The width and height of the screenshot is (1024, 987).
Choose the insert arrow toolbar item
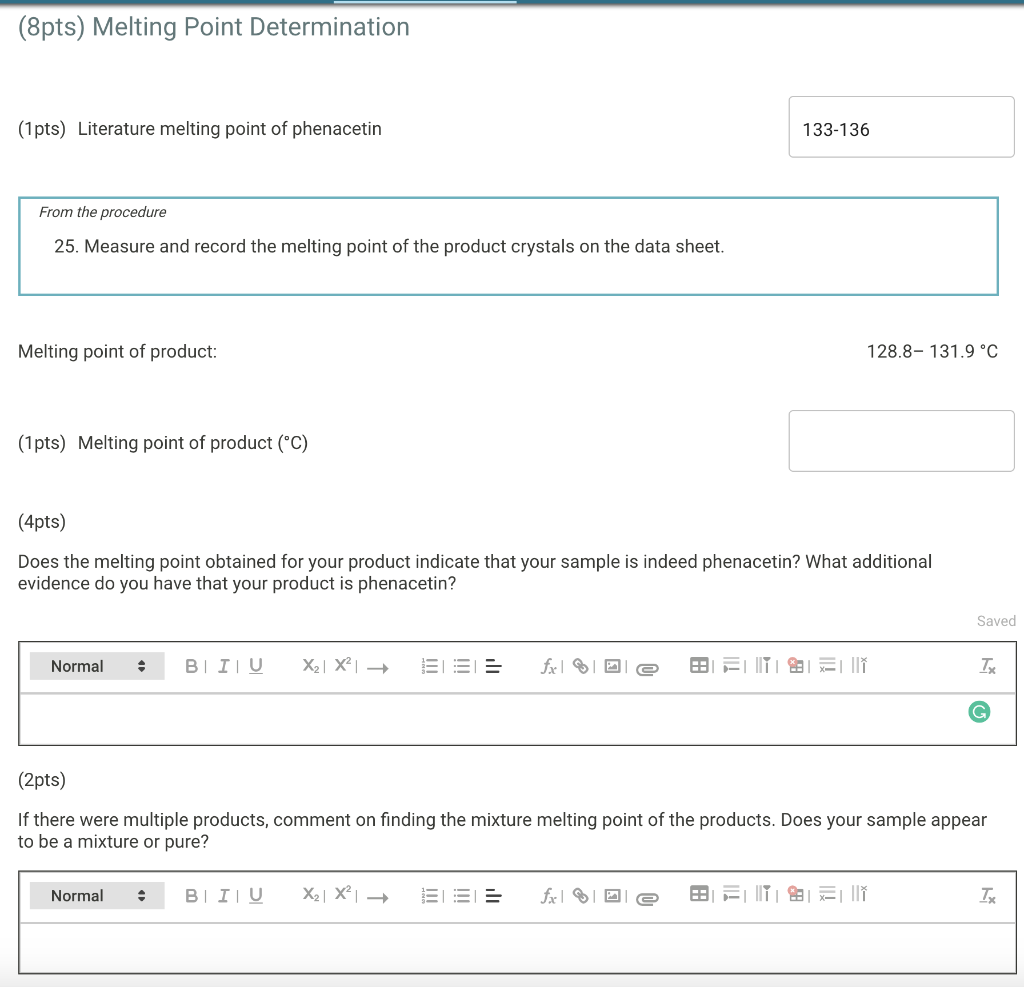pyautogui.click(x=378, y=666)
